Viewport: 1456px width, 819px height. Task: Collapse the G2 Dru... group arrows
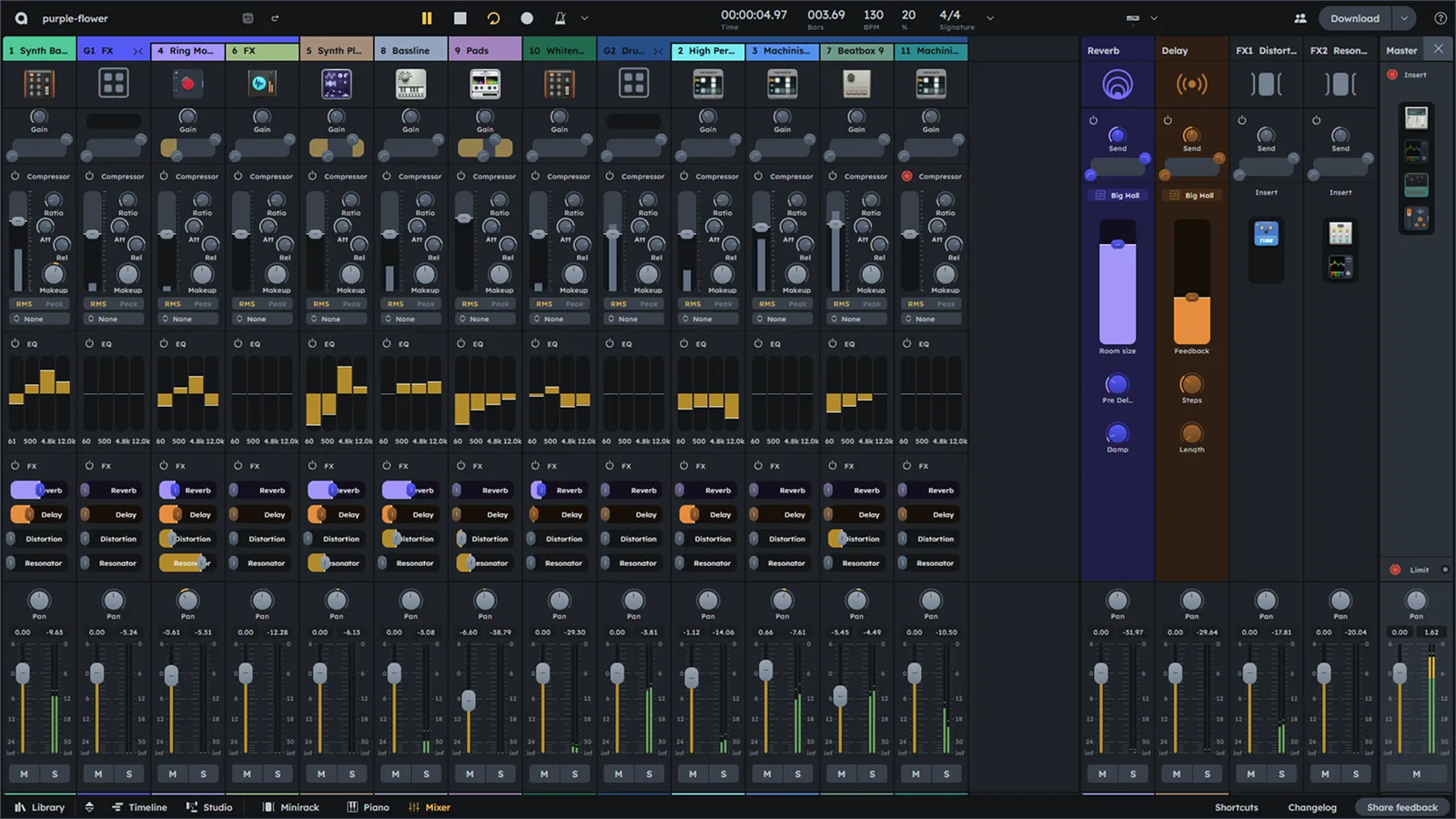pos(658,51)
